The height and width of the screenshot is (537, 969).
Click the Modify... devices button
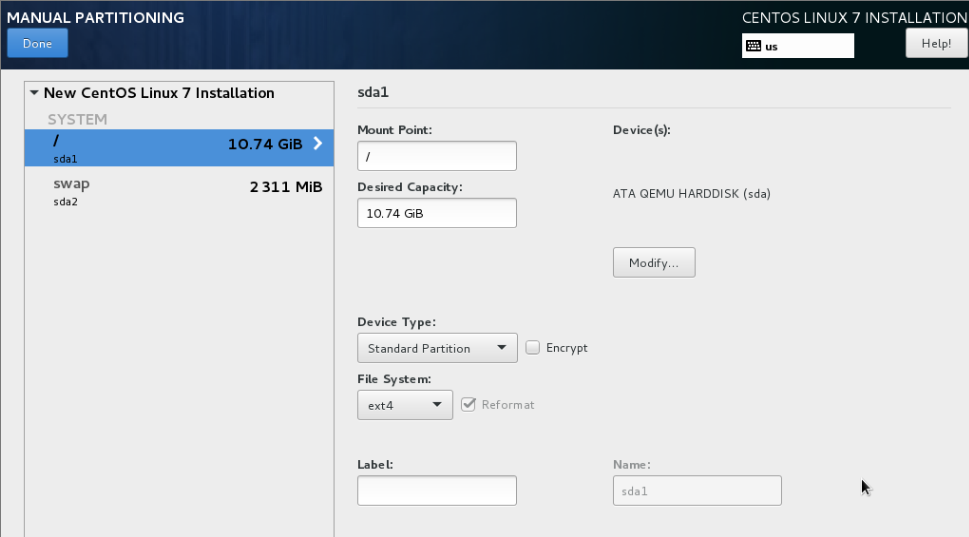(x=653, y=263)
